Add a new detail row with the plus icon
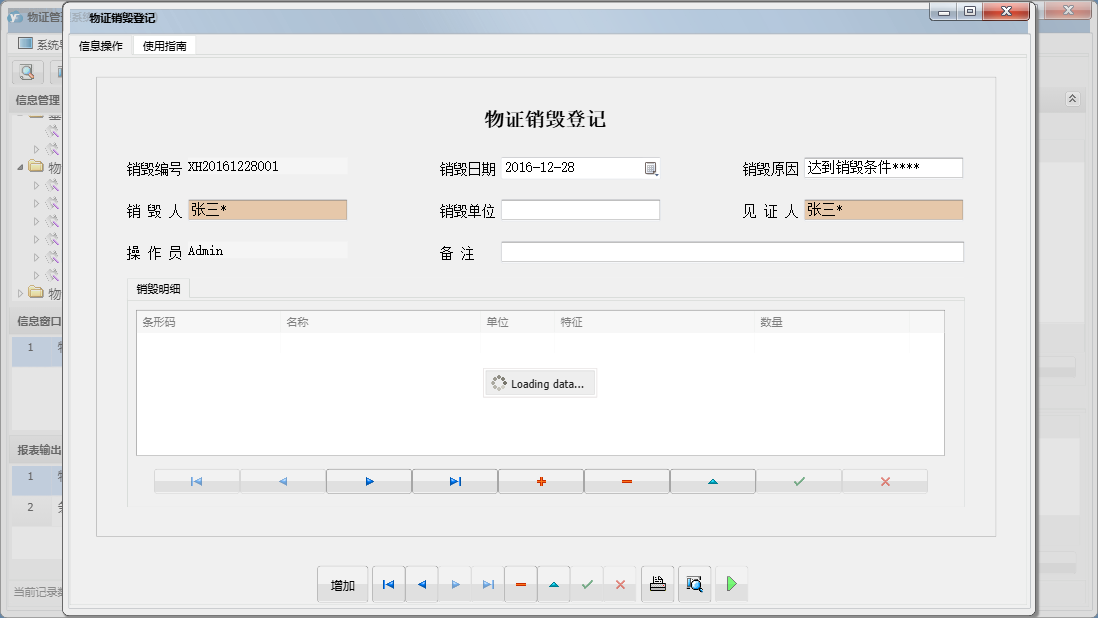This screenshot has height=618, width=1098. click(x=540, y=481)
